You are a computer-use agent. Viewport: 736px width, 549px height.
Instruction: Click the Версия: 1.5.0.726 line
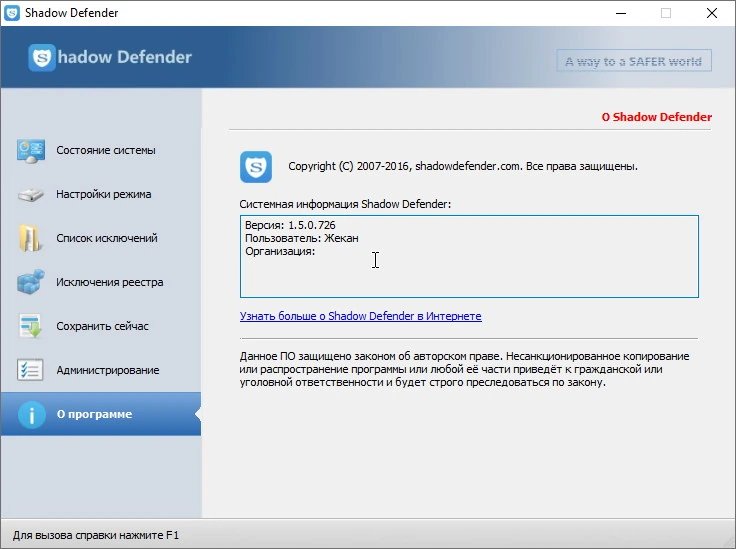(x=290, y=225)
